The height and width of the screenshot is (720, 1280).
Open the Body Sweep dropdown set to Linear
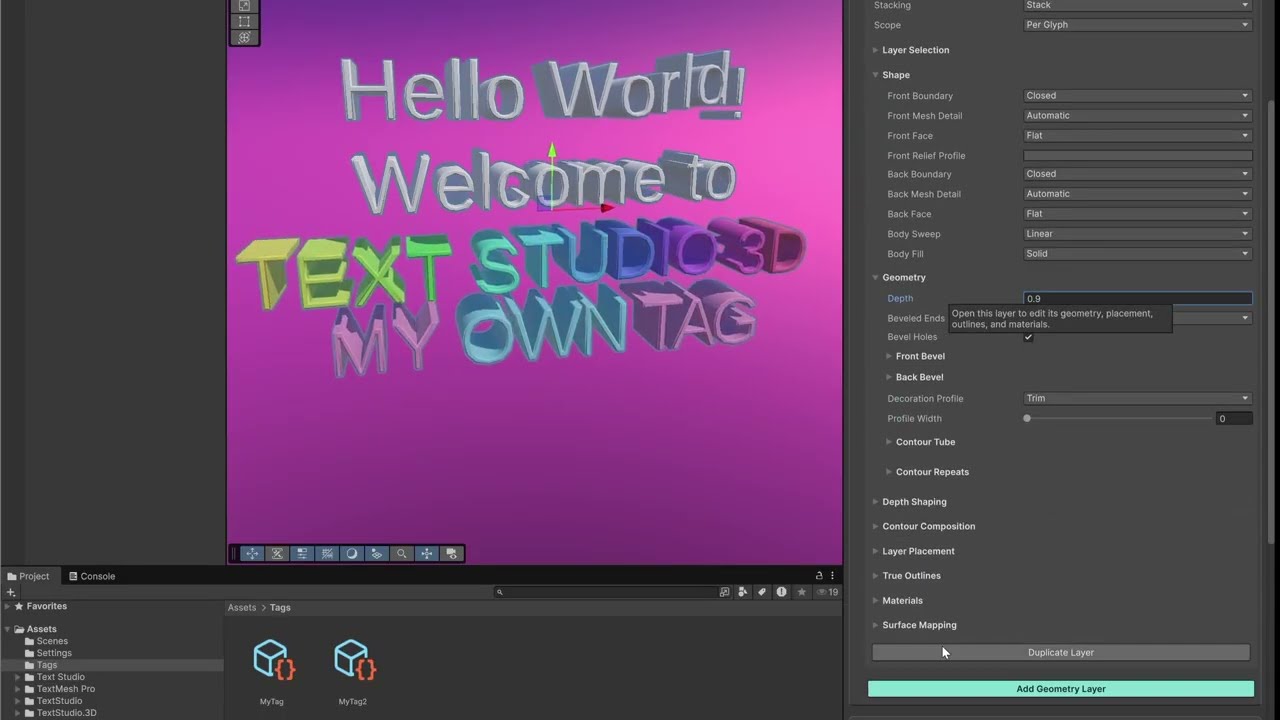(x=1137, y=234)
